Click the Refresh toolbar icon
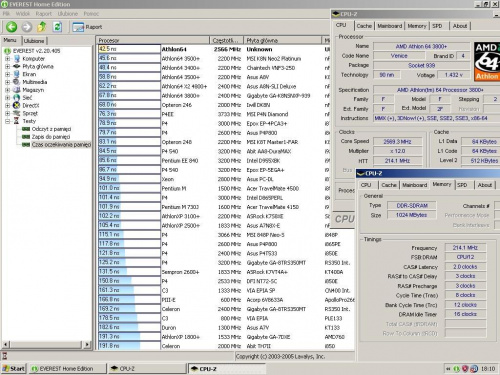The height and width of the screenshot is (375, 500). [x=57, y=27]
